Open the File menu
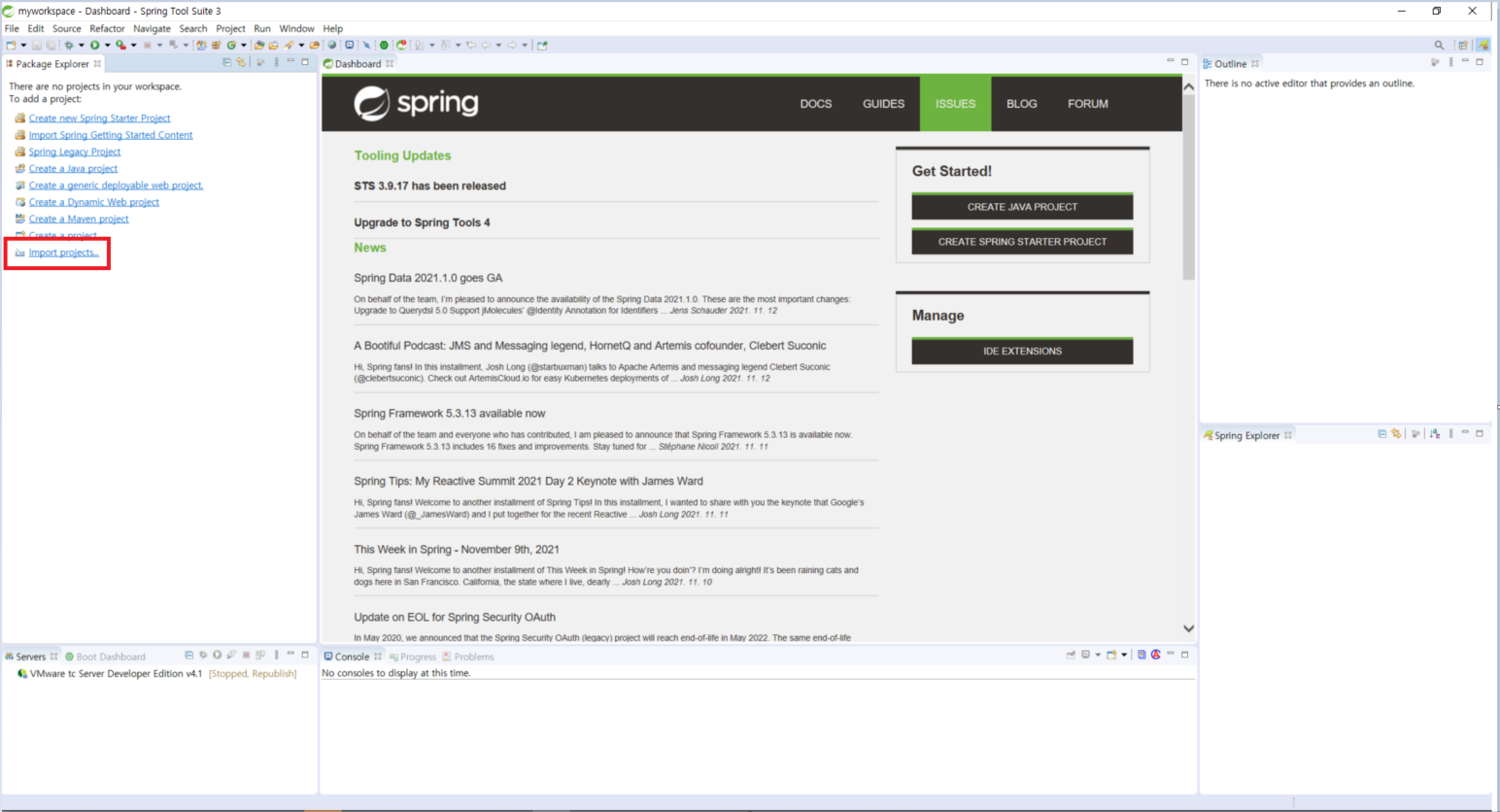The height and width of the screenshot is (812, 1500). tap(12, 28)
